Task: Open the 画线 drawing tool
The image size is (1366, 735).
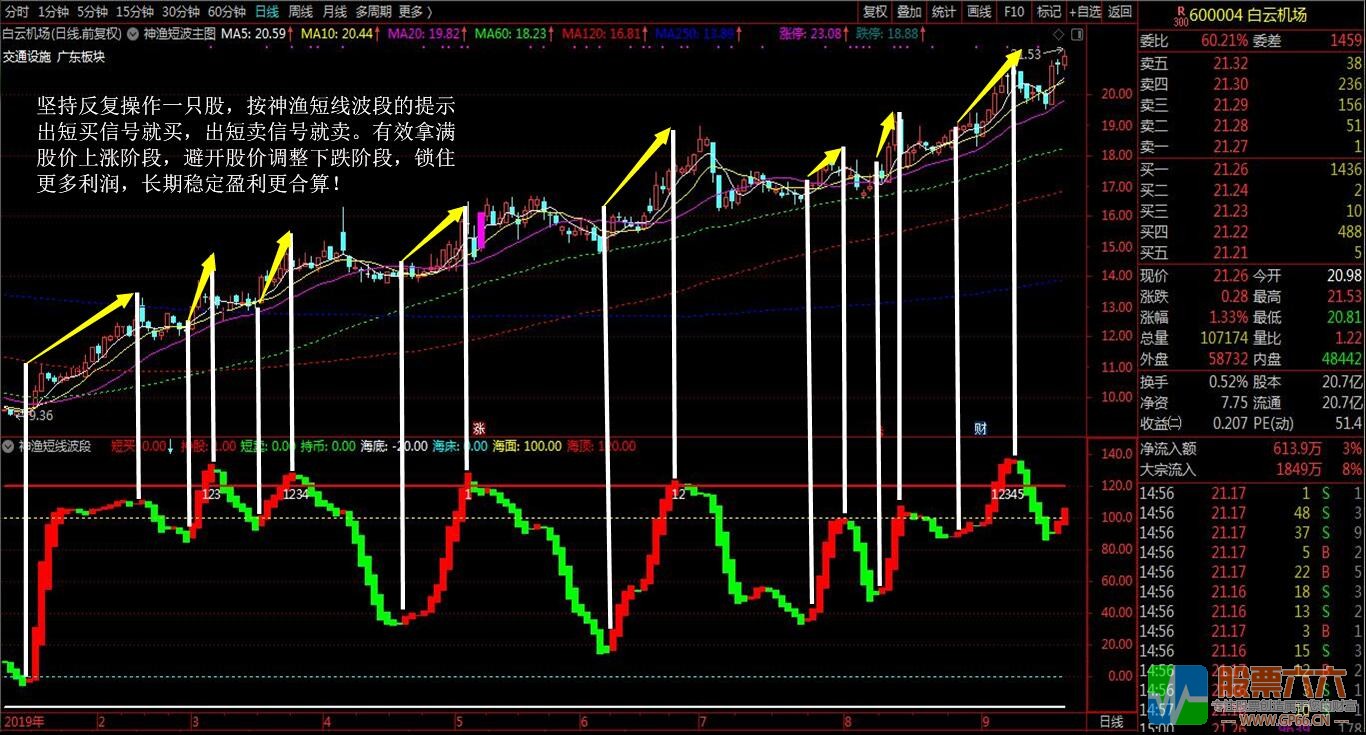Action: pyautogui.click(x=979, y=12)
